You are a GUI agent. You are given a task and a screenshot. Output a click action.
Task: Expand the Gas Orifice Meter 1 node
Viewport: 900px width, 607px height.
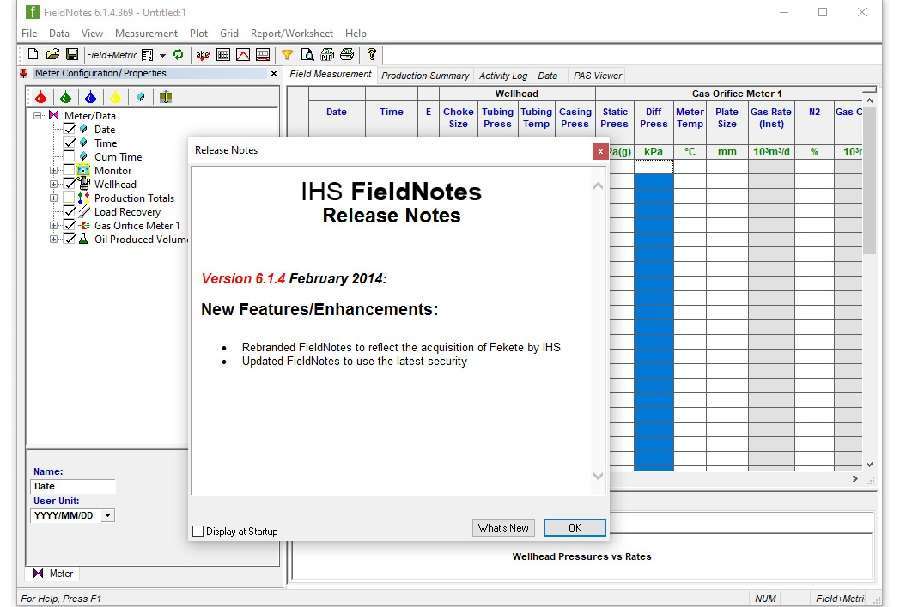click(x=55, y=225)
